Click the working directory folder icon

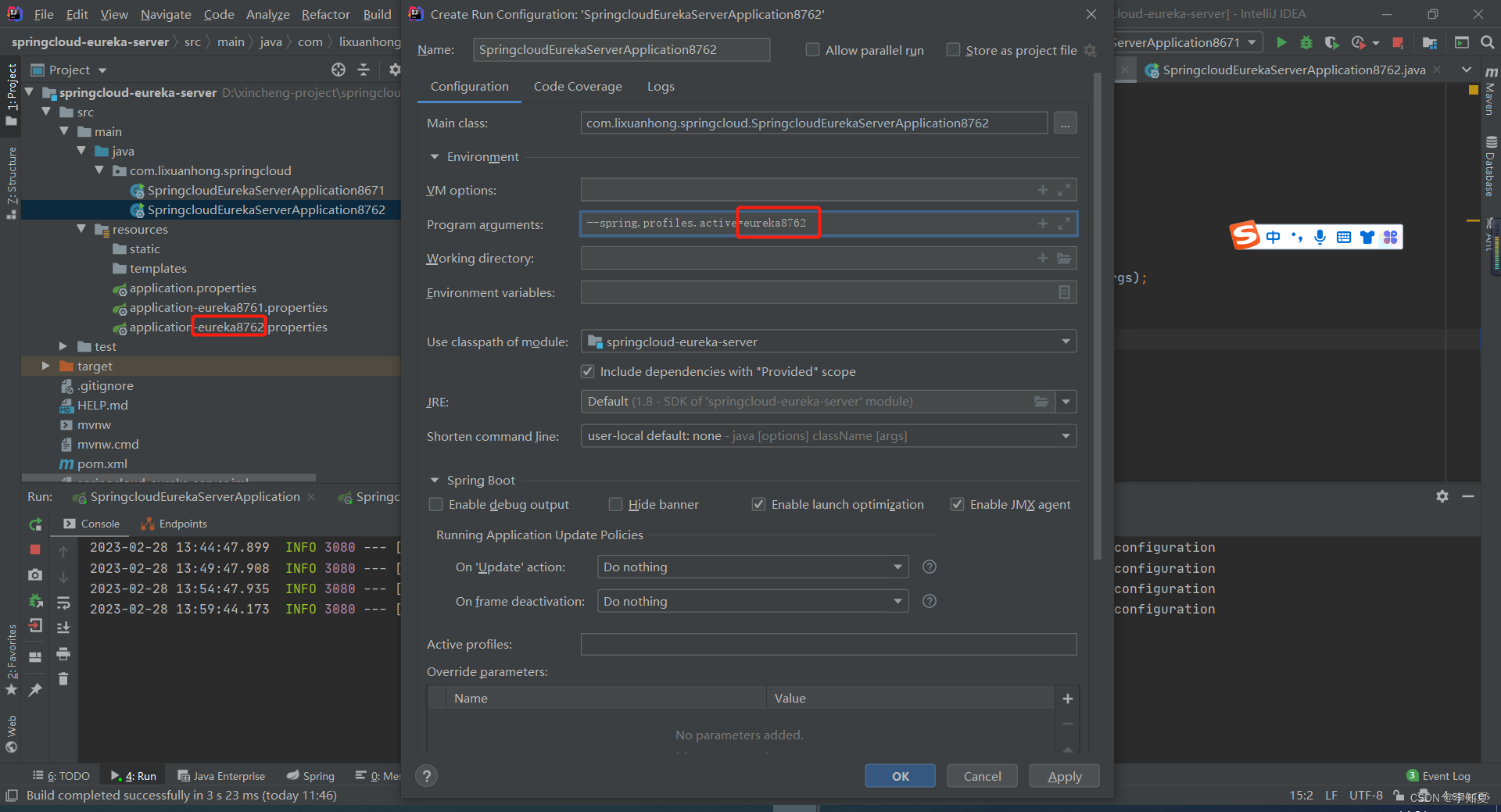point(1064,259)
